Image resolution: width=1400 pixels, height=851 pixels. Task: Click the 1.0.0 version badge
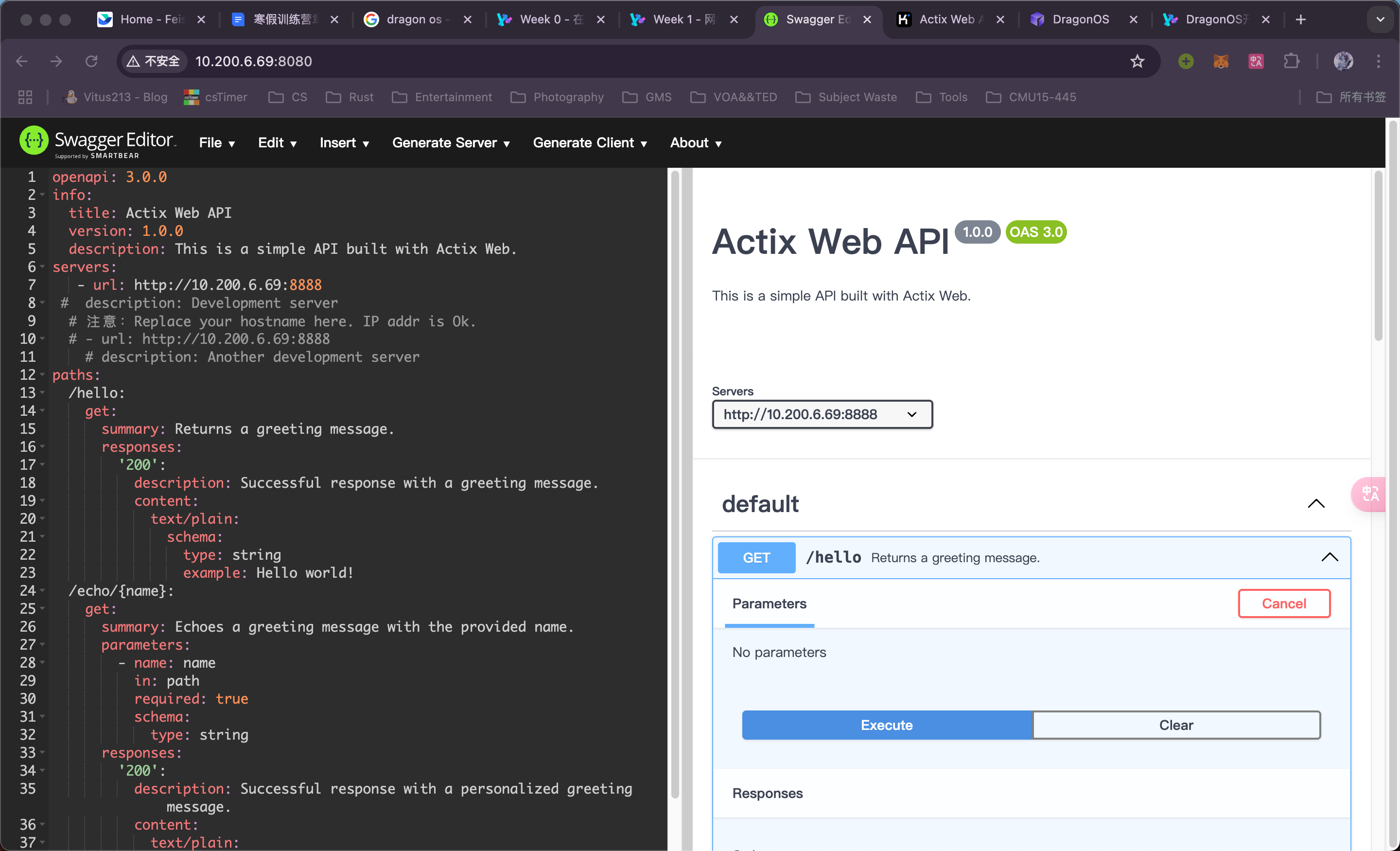click(x=977, y=232)
